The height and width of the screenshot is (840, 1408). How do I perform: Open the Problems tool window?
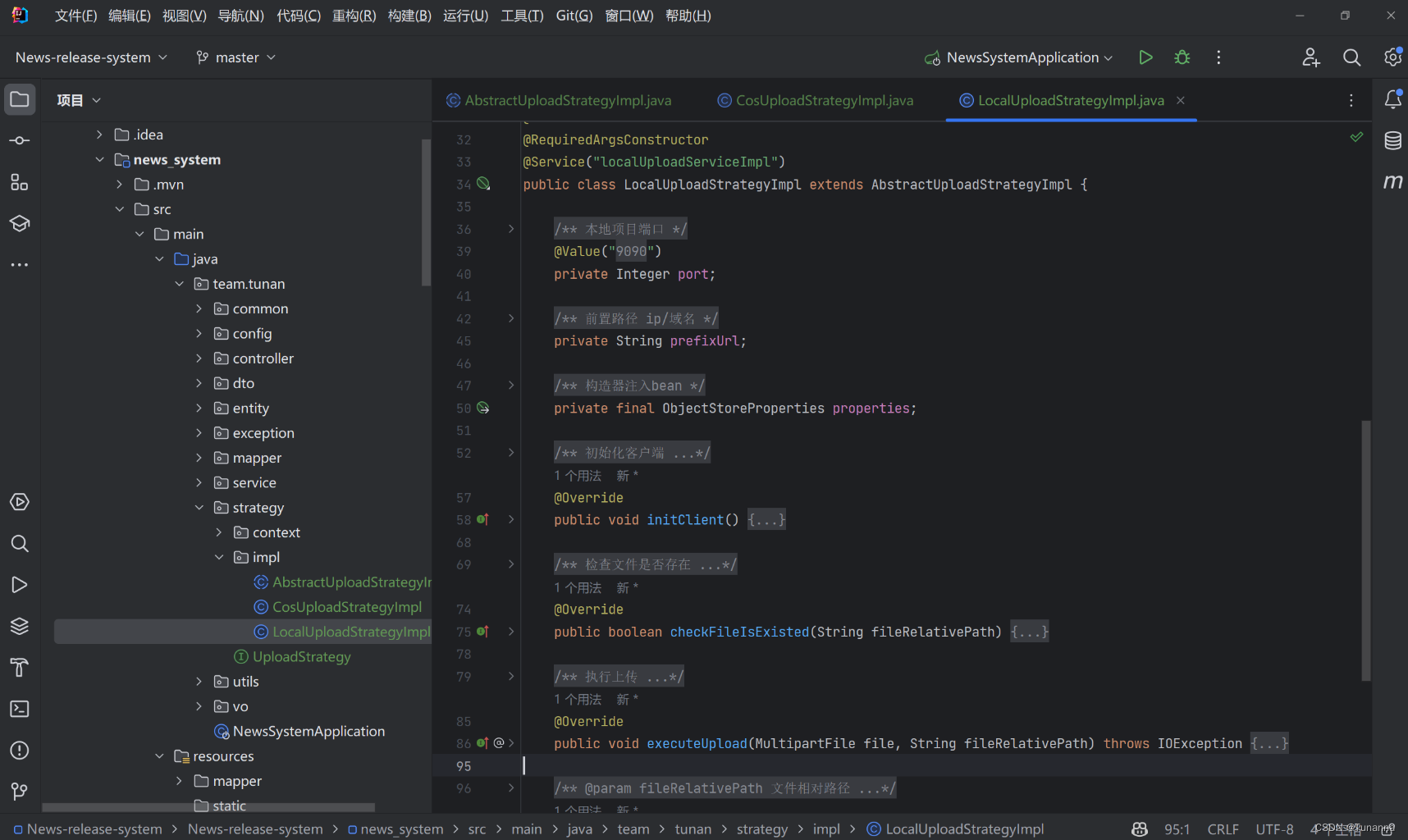[20, 750]
